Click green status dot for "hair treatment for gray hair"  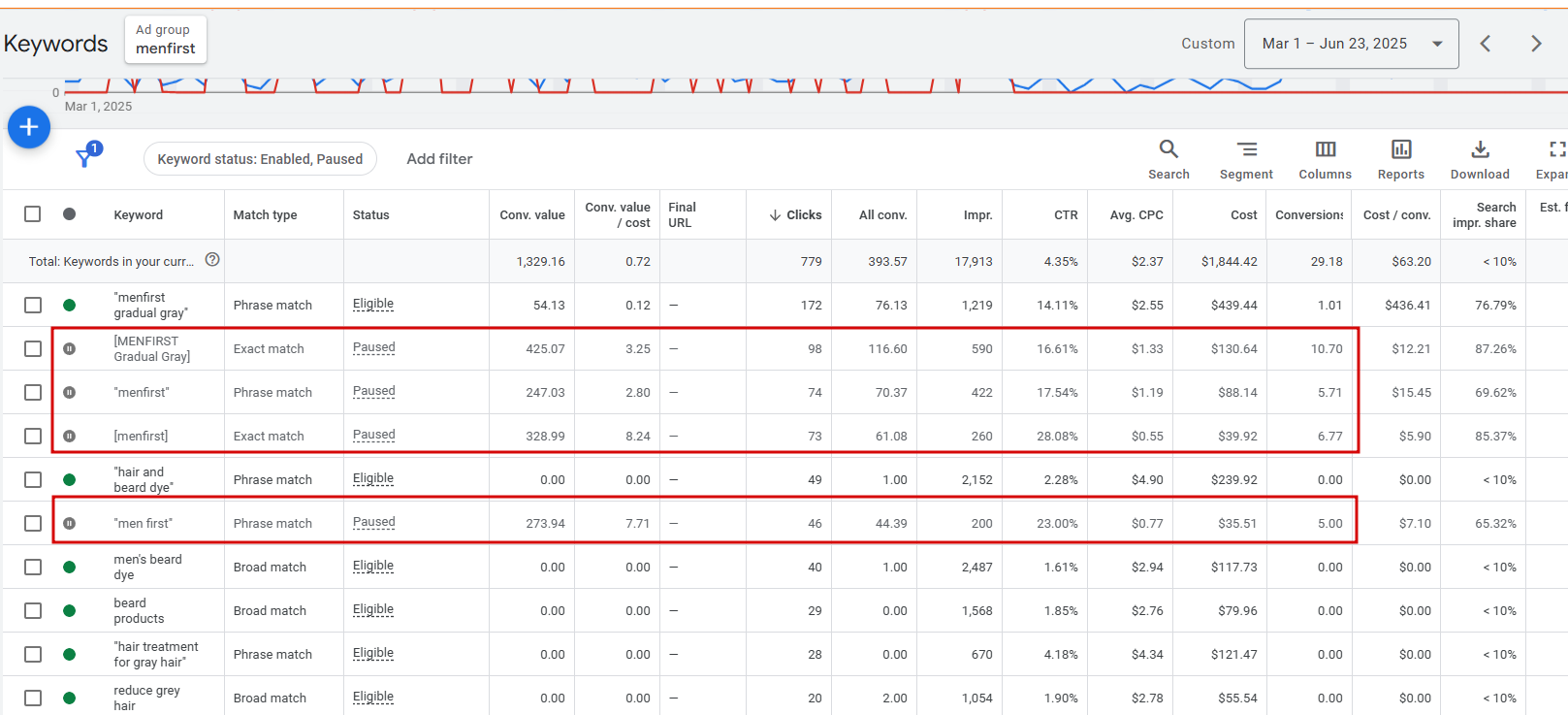pyautogui.click(x=69, y=654)
